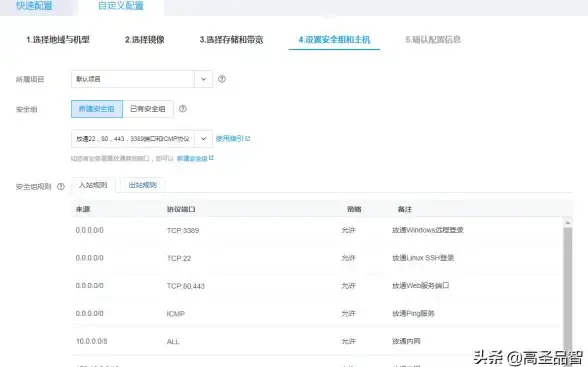Click chevron arrow of 默认项目 dropdown
The width and height of the screenshot is (588, 367).
(203, 79)
